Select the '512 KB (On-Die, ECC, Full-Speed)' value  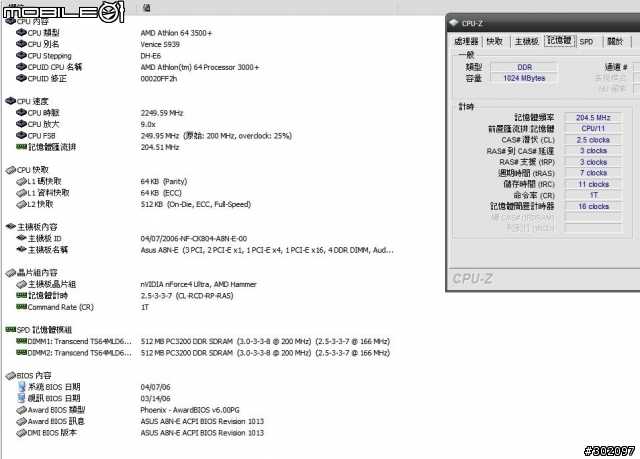pyautogui.click(x=196, y=204)
